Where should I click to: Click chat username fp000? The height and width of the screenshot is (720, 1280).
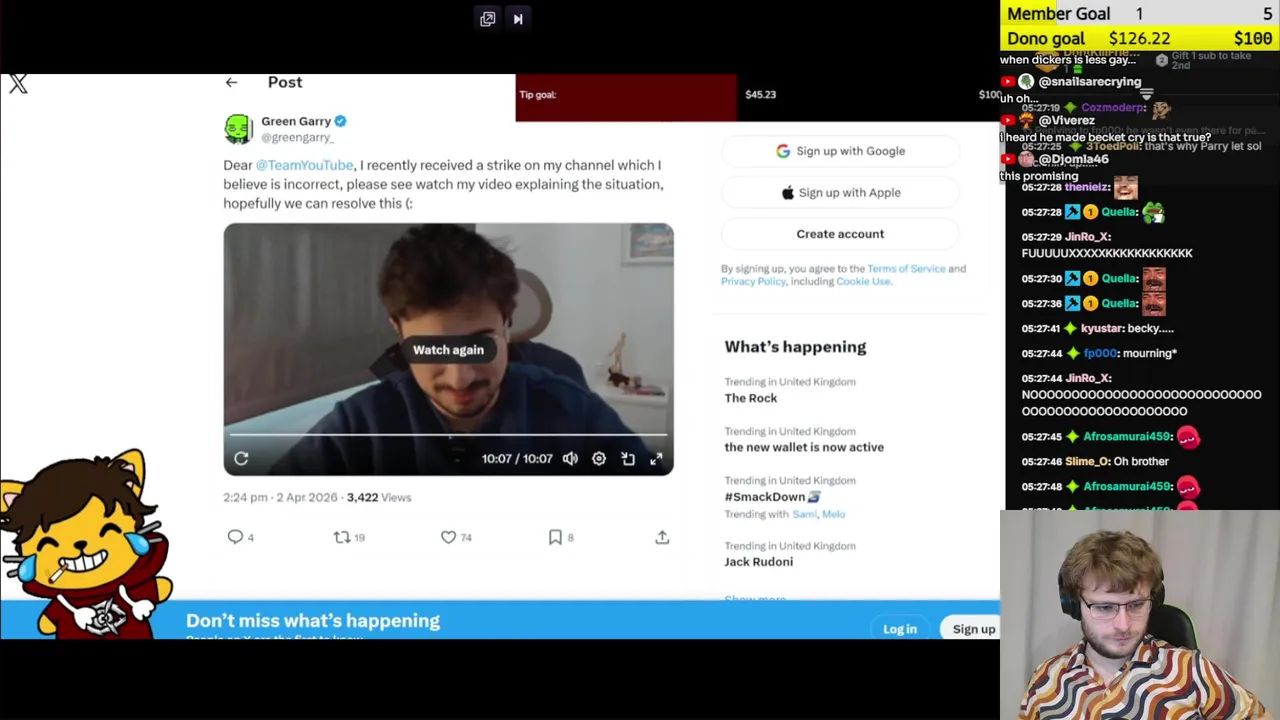(1100, 353)
